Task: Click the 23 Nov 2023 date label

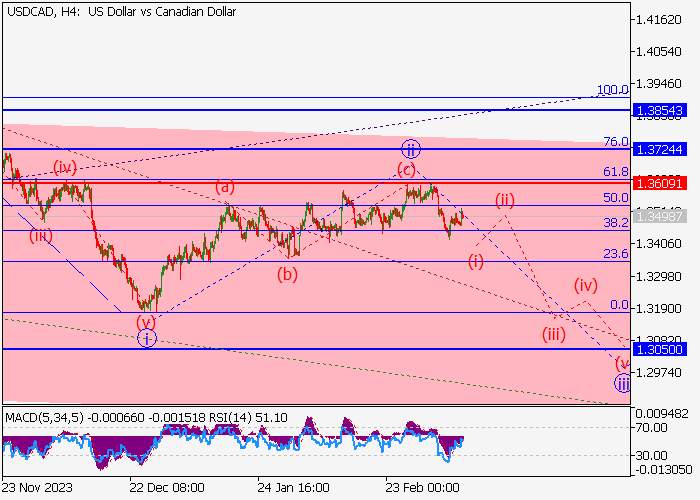Action: (x=37, y=487)
